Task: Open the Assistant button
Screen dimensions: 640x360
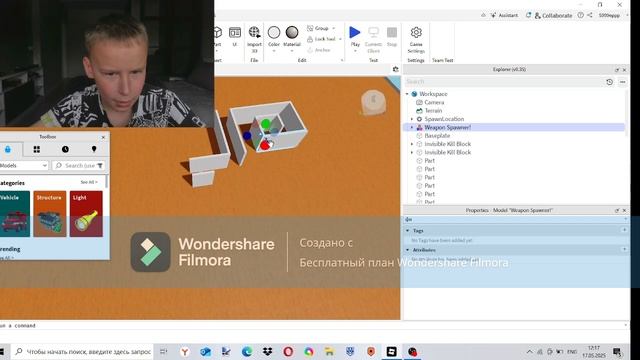Action: [504, 15]
